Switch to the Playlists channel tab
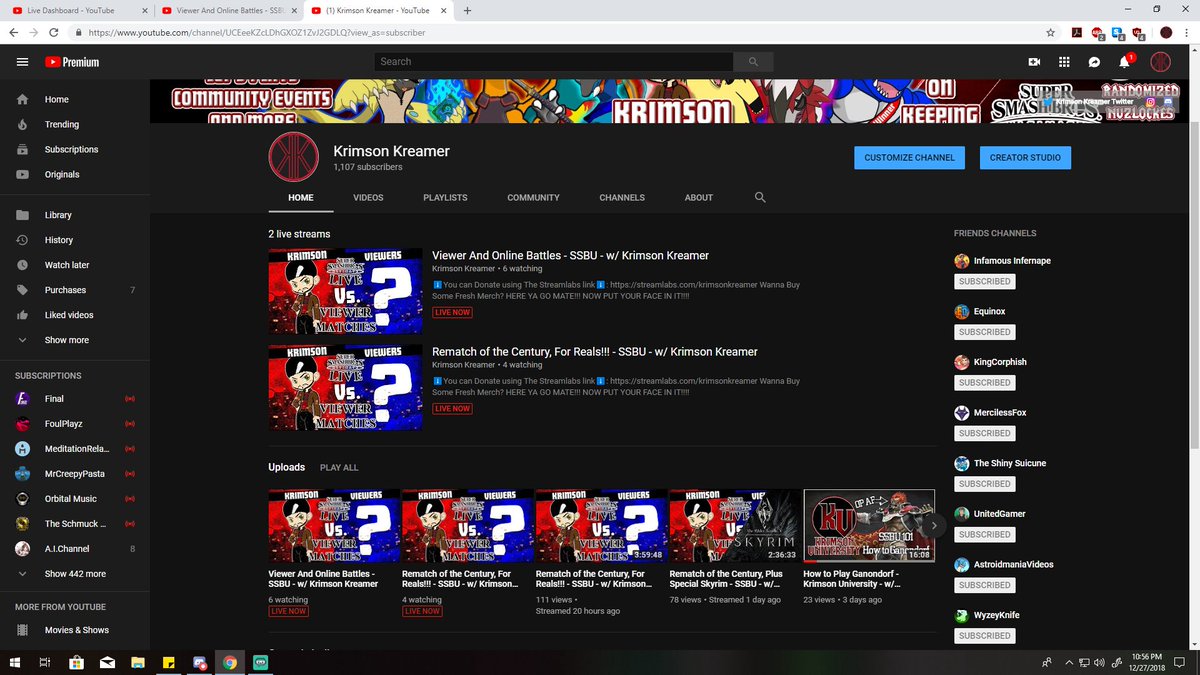1200x675 pixels. coord(445,198)
